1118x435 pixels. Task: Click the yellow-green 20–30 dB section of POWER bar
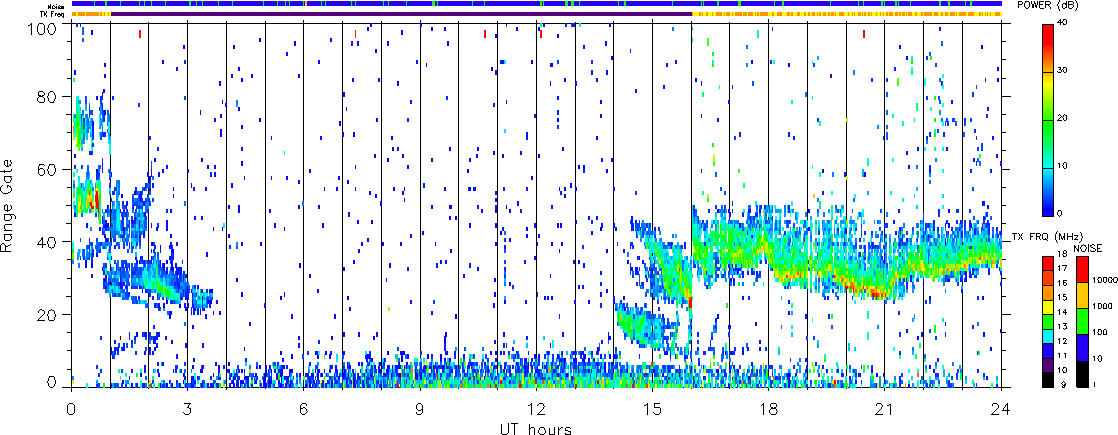pos(1048,96)
